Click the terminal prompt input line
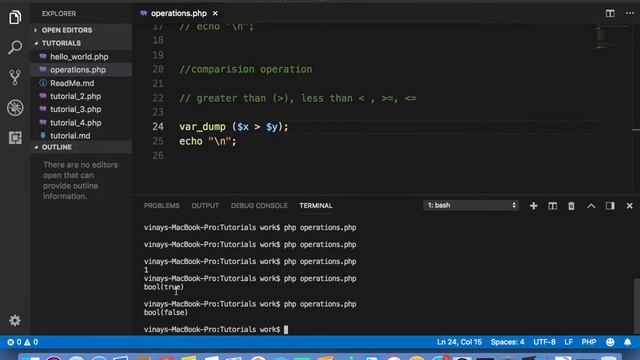The width and height of the screenshot is (640, 360). pos(216,329)
